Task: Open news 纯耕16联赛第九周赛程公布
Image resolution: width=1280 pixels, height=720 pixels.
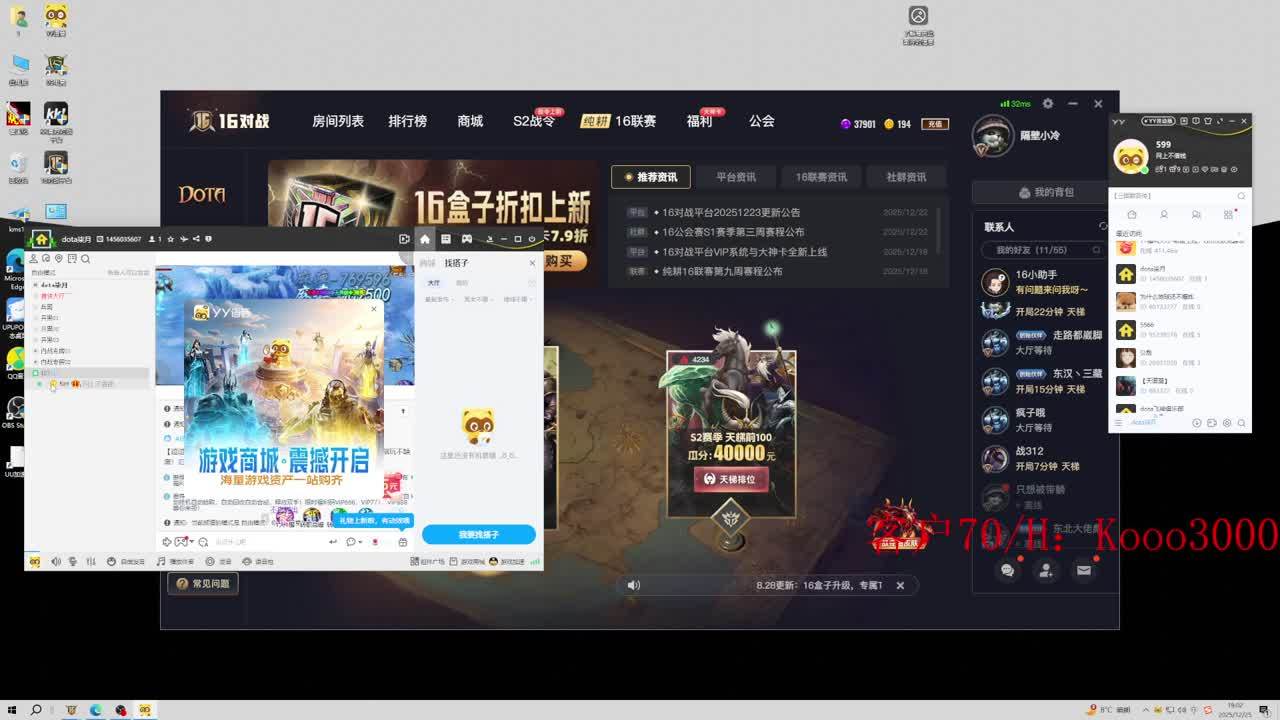Action: tap(722, 271)
